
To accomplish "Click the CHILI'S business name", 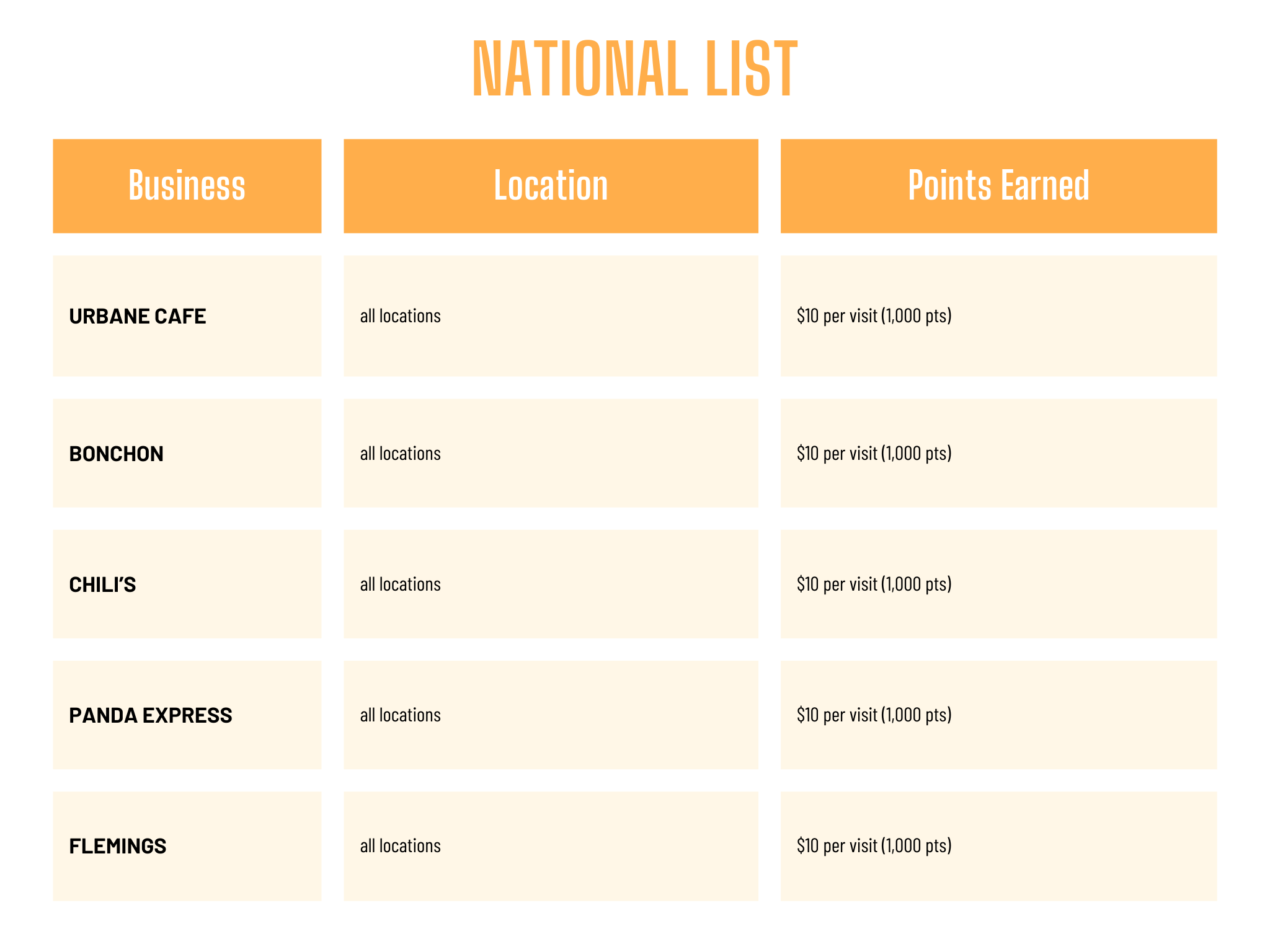I will [x=102, y=584].
